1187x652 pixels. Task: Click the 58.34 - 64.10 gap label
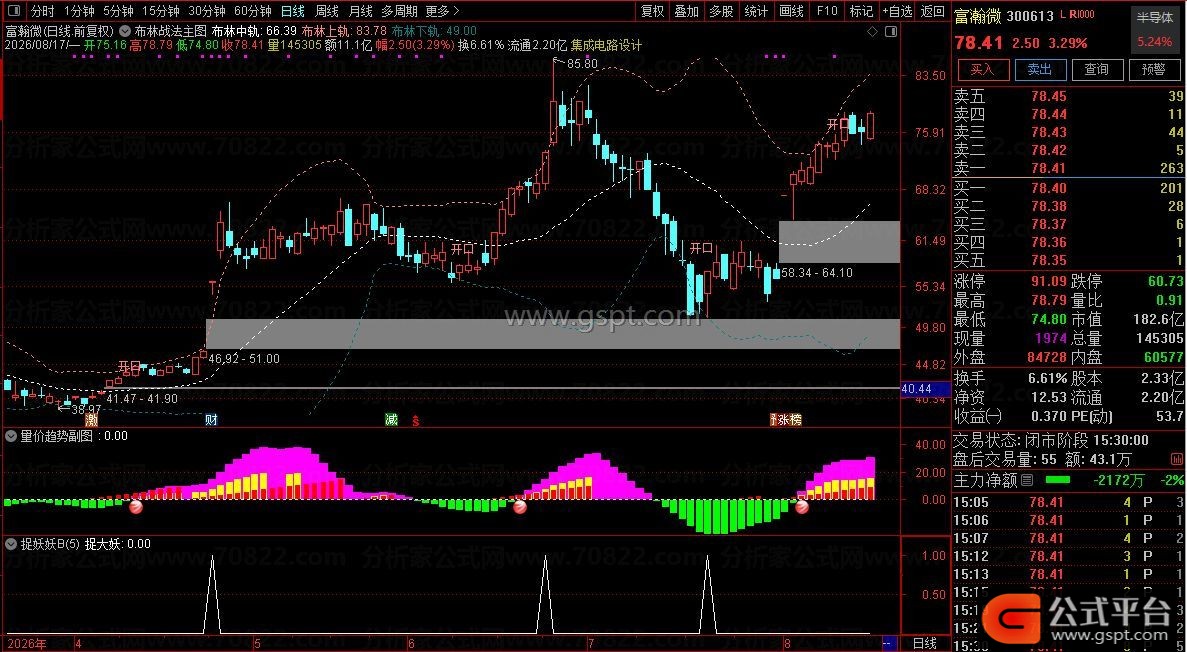(817, 273)
